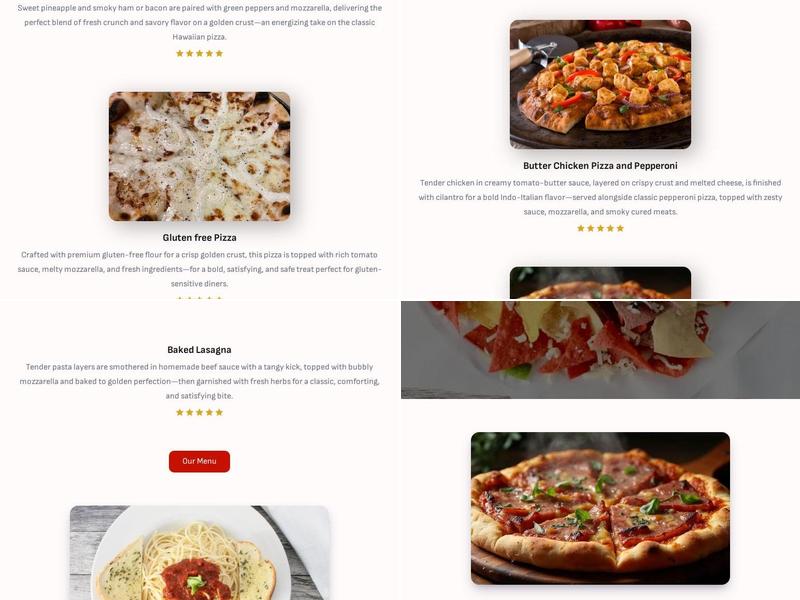
Task: Click the star rating under Hawaiian pizza description
Action: click(199, 54)
